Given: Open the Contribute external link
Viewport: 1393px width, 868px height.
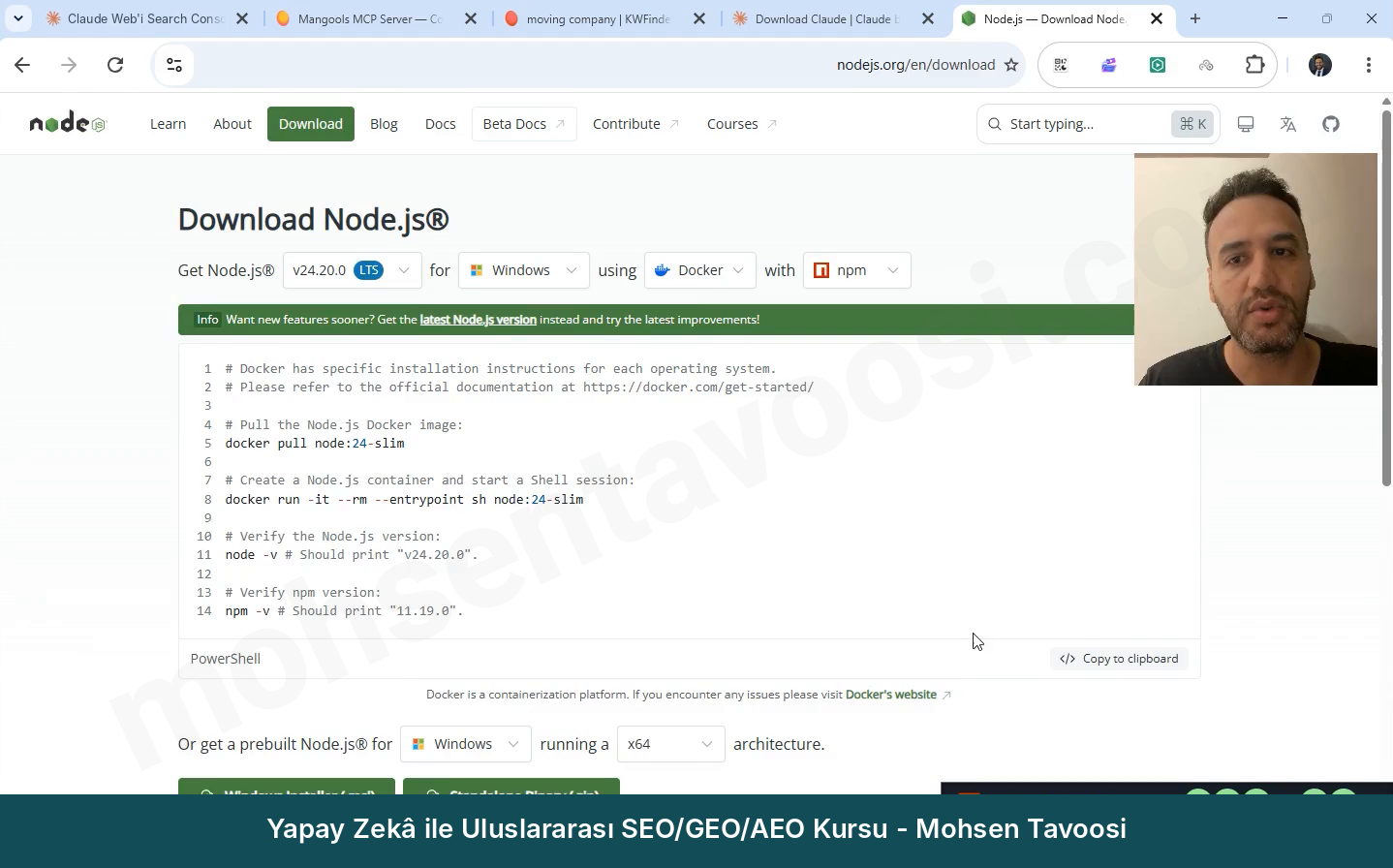Looking at the screenshot, I should pyautogui.click(x=635, y=124).
